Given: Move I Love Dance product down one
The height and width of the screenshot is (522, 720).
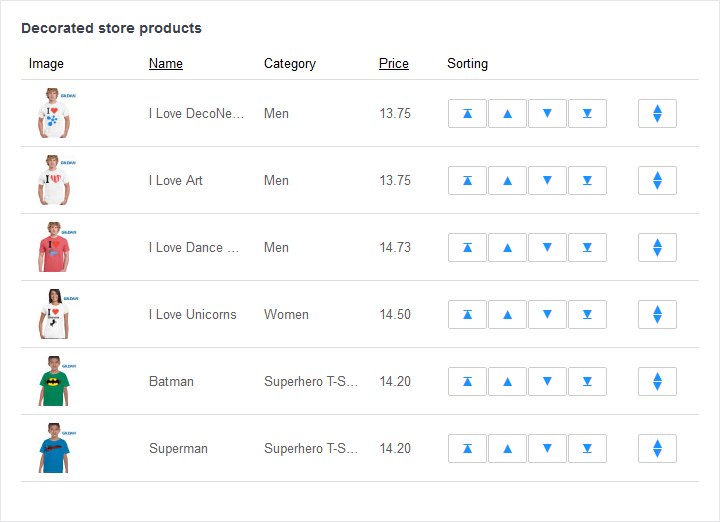Looking at the screenshot, I should 547,248.
